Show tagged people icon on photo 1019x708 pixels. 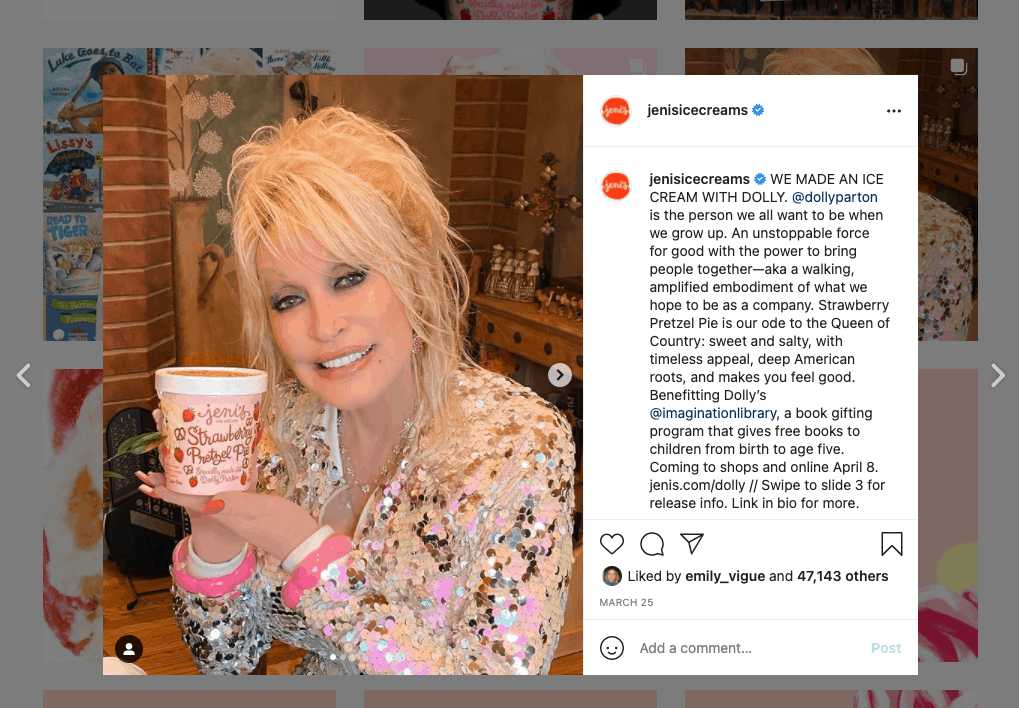(129, 648)
